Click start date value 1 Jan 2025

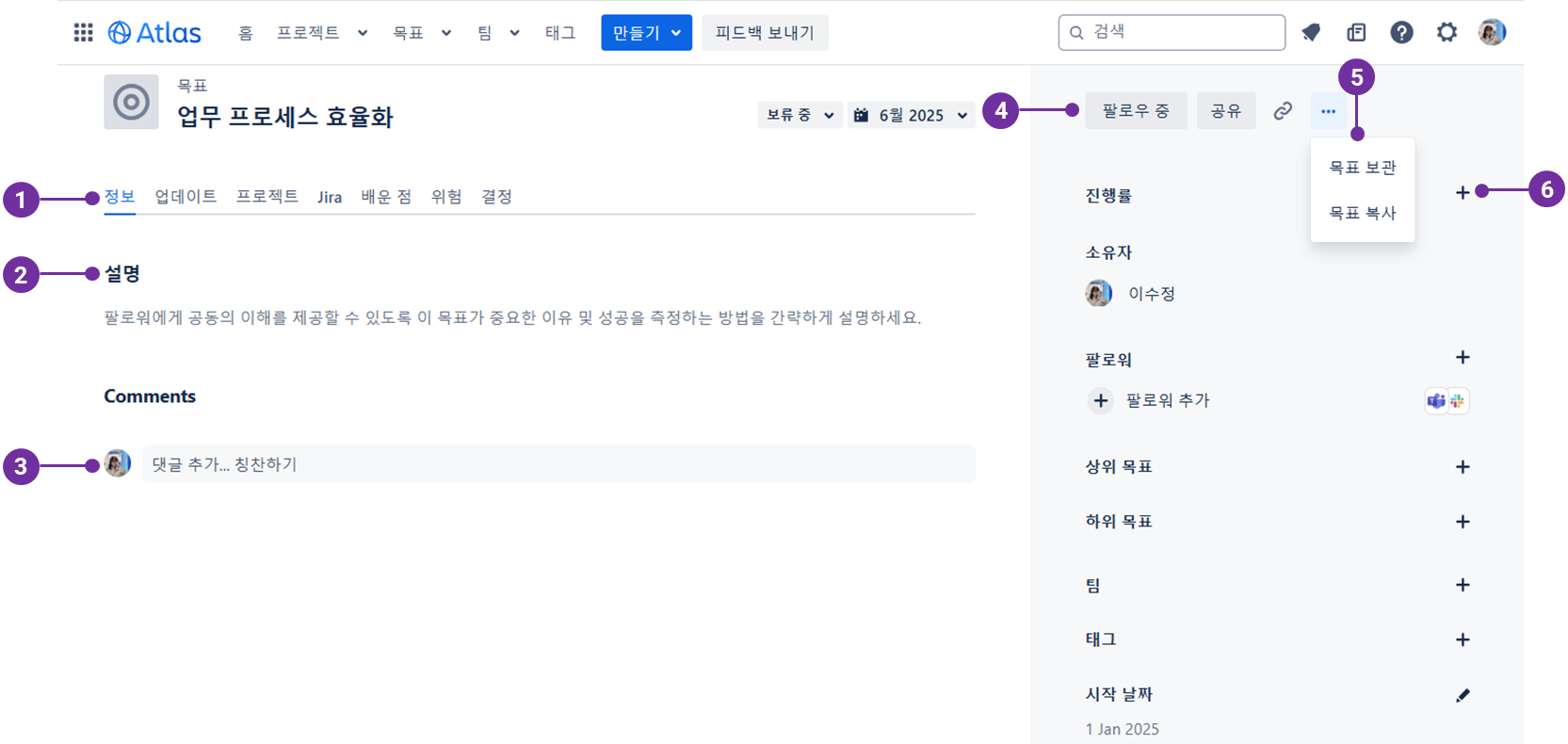pyautogui.click(x=1122, y=729)
